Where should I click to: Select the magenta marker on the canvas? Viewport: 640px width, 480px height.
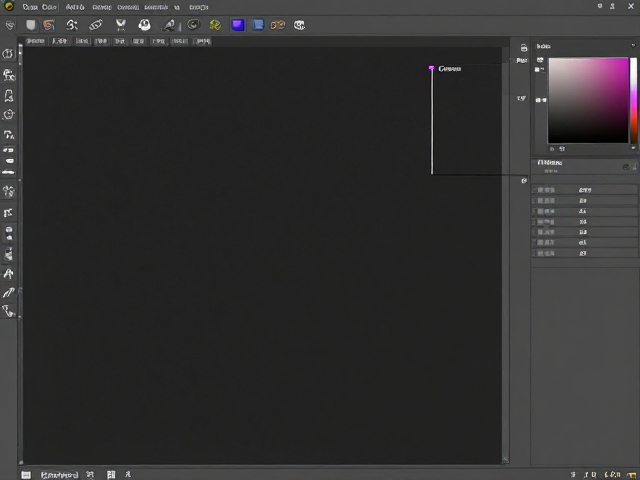tap(431, 68)
